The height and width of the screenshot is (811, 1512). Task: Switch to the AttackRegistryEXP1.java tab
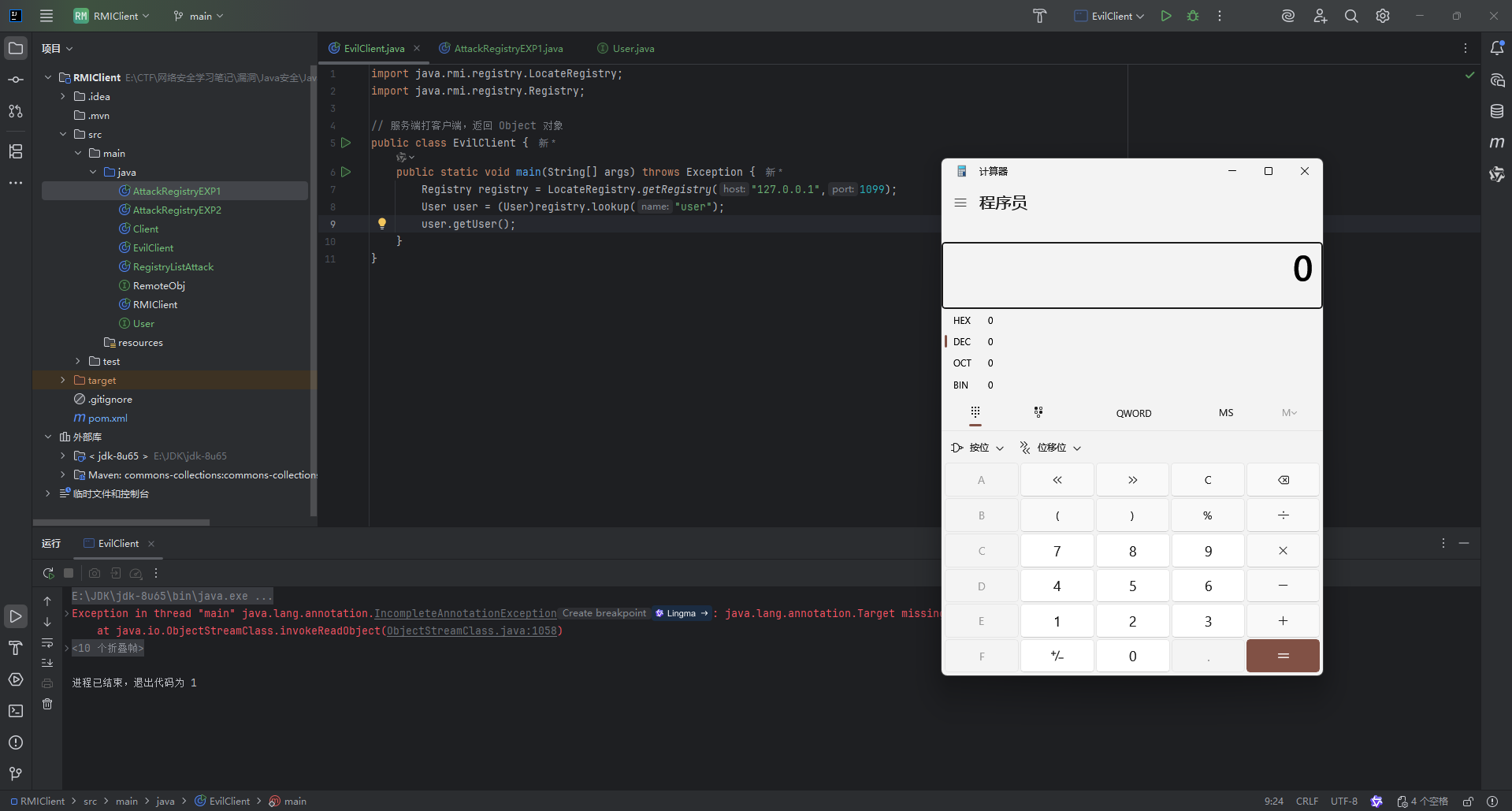click(508, 49)
